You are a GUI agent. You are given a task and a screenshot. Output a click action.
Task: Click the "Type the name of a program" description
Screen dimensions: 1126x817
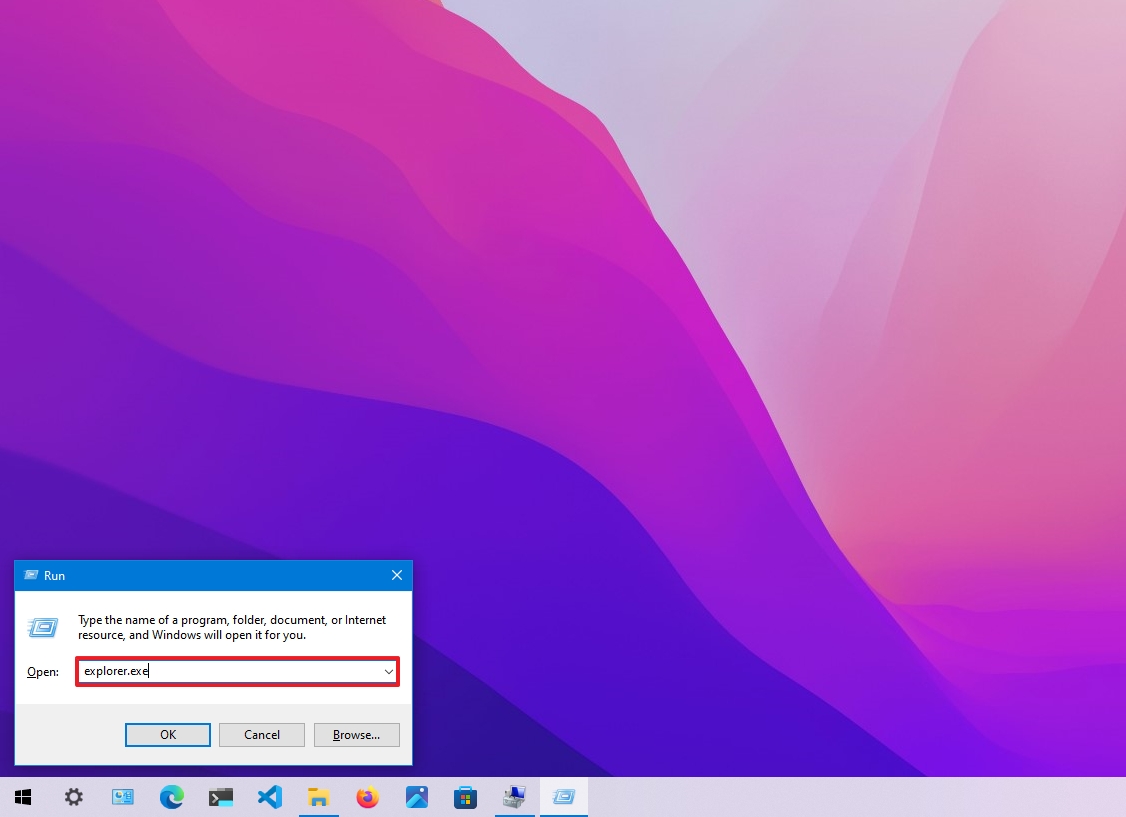tap(232, 627)
